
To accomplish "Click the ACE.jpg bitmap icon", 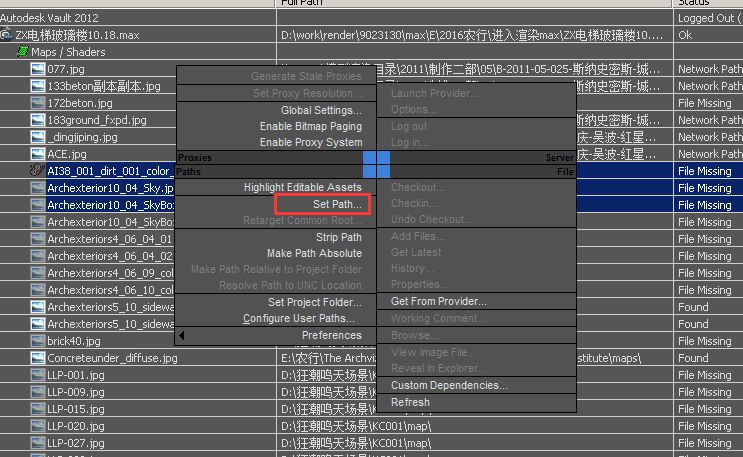I will [x=38, y=154].
